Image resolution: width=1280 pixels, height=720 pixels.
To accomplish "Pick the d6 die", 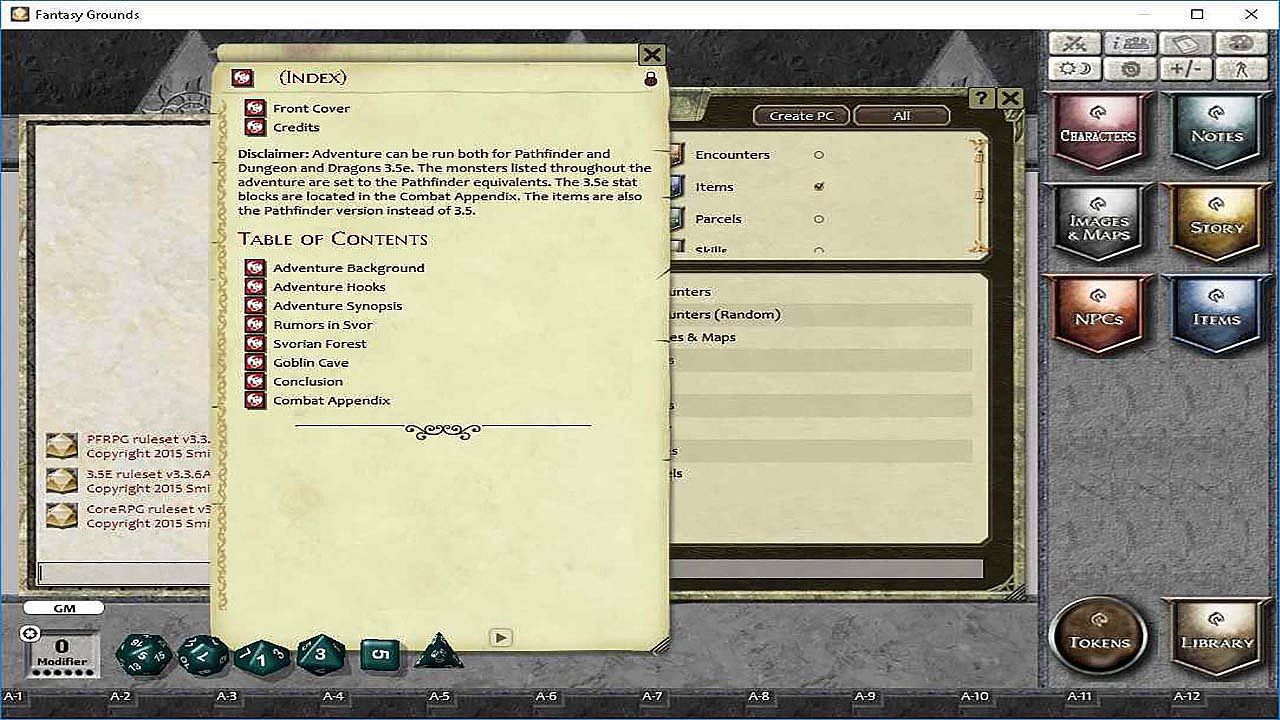I will 379,656.
